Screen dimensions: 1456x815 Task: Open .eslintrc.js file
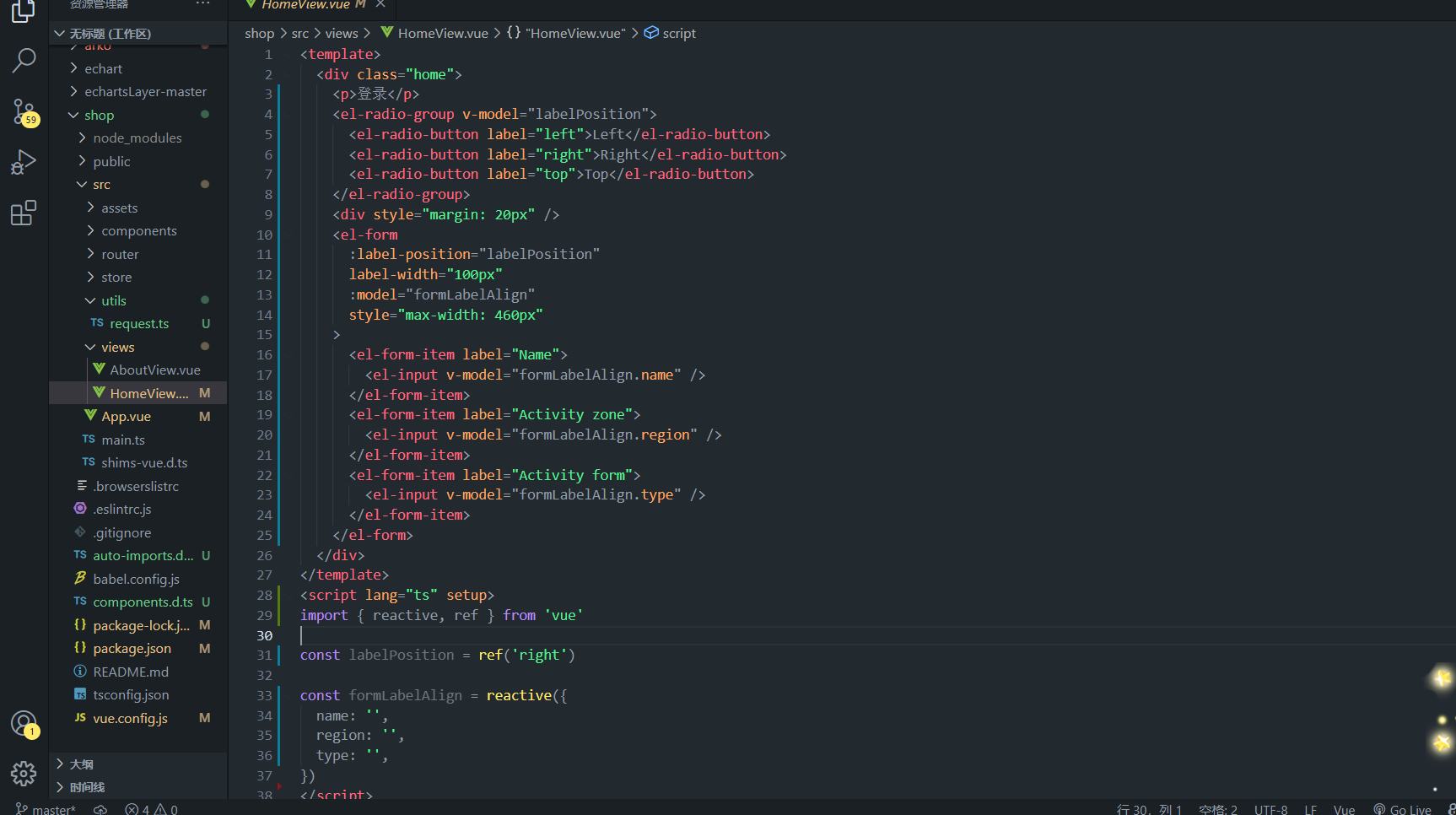coord(139,509)
